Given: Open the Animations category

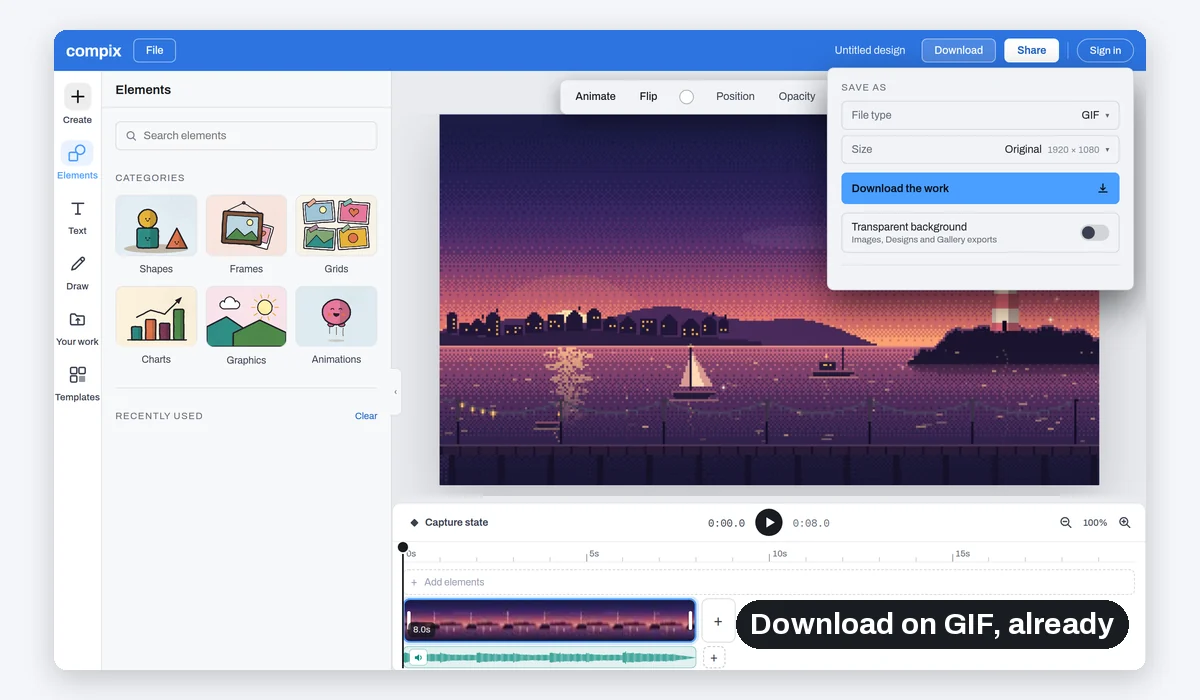Looking at the screenshot, I should 336,325.
